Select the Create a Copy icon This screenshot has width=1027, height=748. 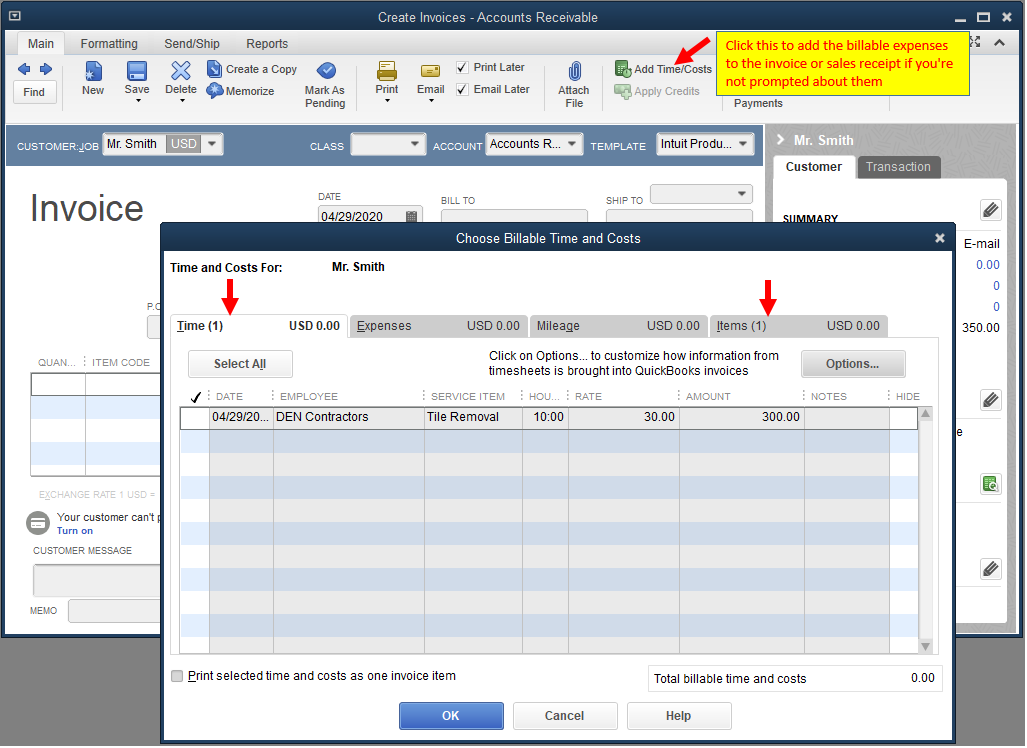point(251,68)
